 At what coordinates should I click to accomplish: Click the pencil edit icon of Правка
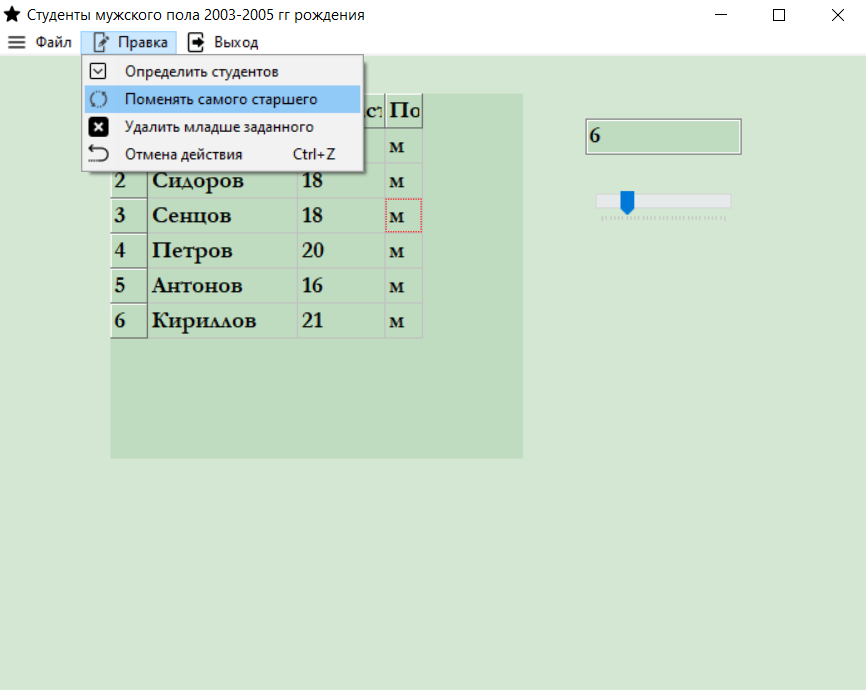101,42
